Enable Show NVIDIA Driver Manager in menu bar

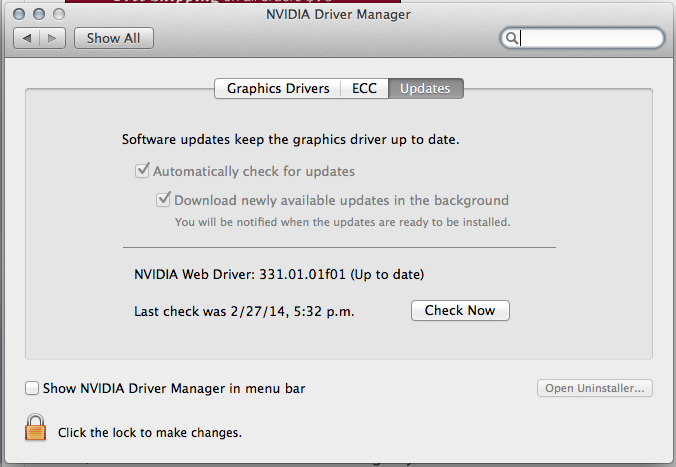tap(32, 388)
